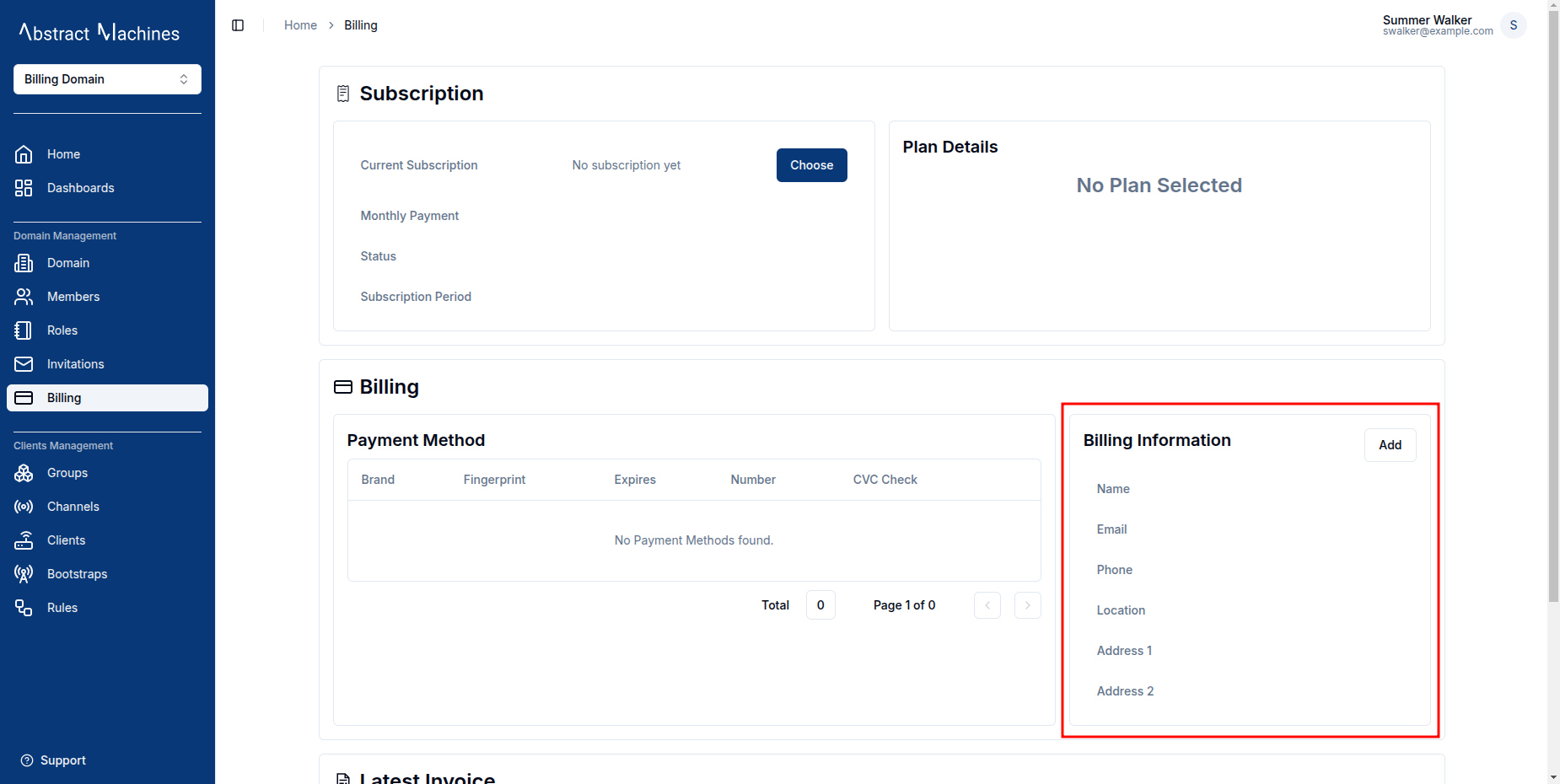
Task: Open the Domain menu item
Action: [107, 263]
